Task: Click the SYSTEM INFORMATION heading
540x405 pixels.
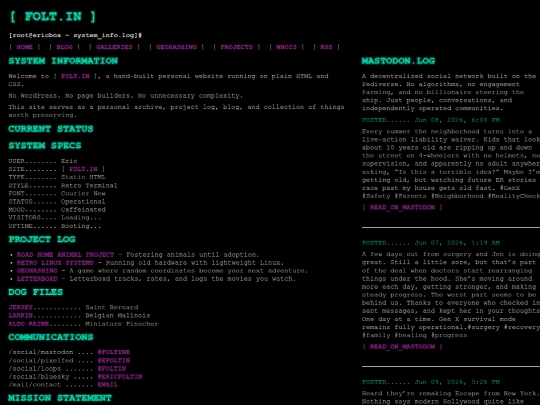Action: tap(63, 61)
